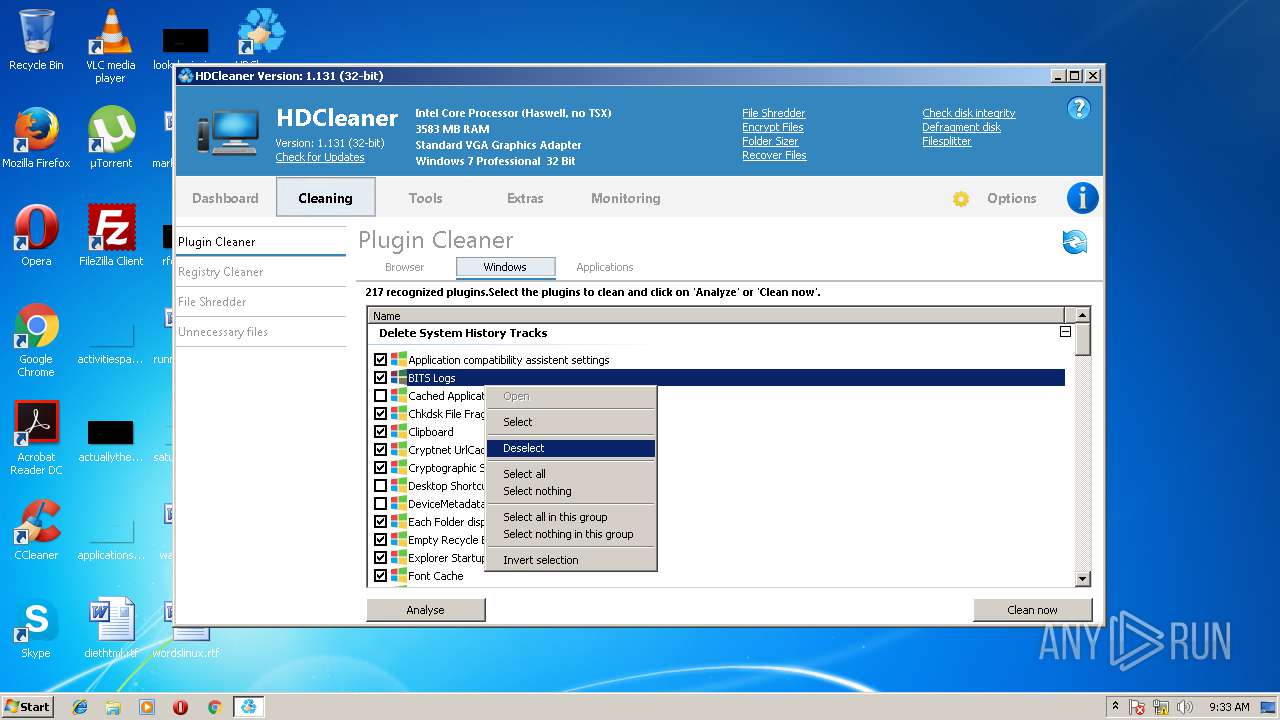Open Encrypt Files link
1280x720 pixels.
click(x=772, y=127)
